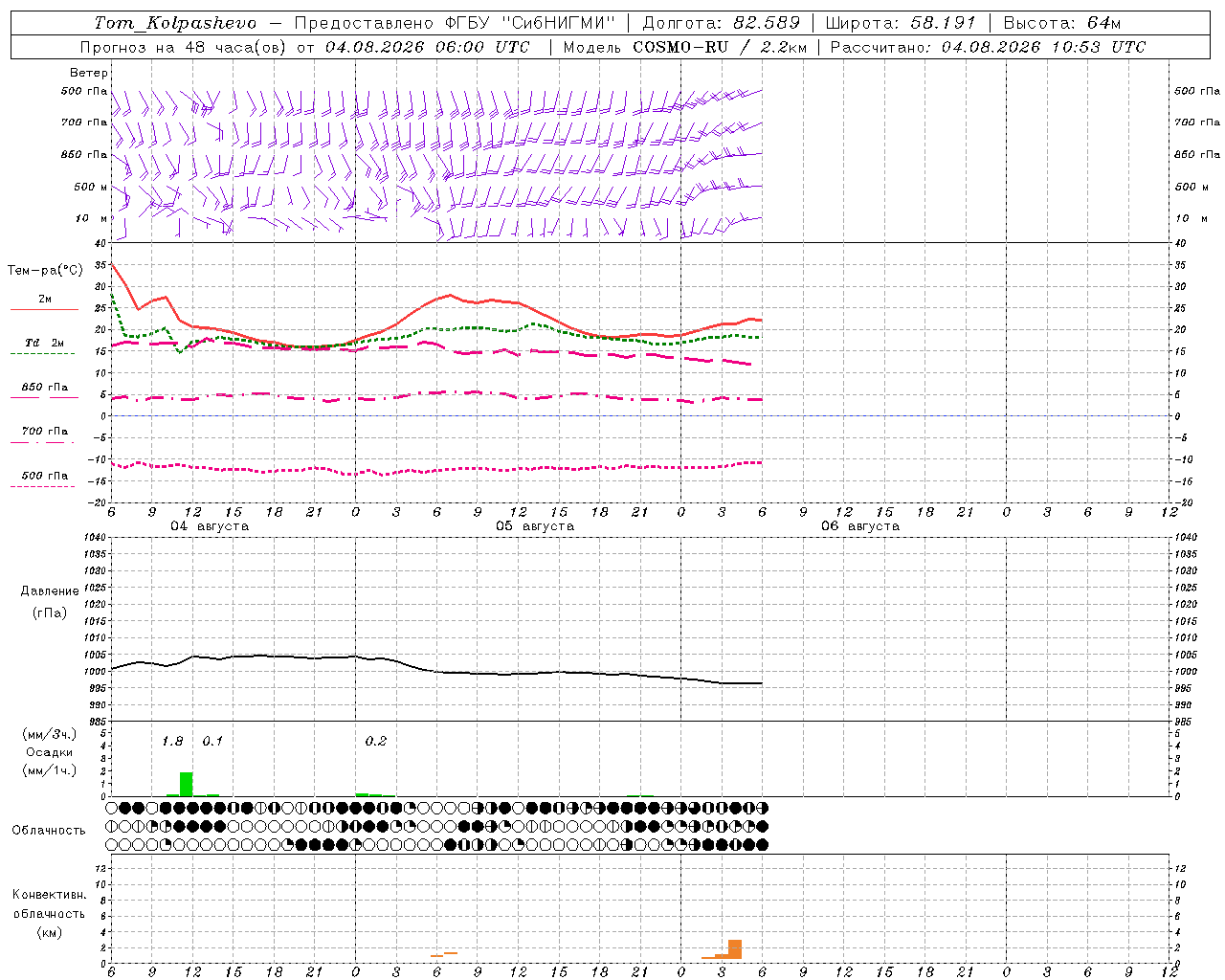Click the tallest orange convective cloud bar
The image size is (1225, 980).
coord(735,949)
